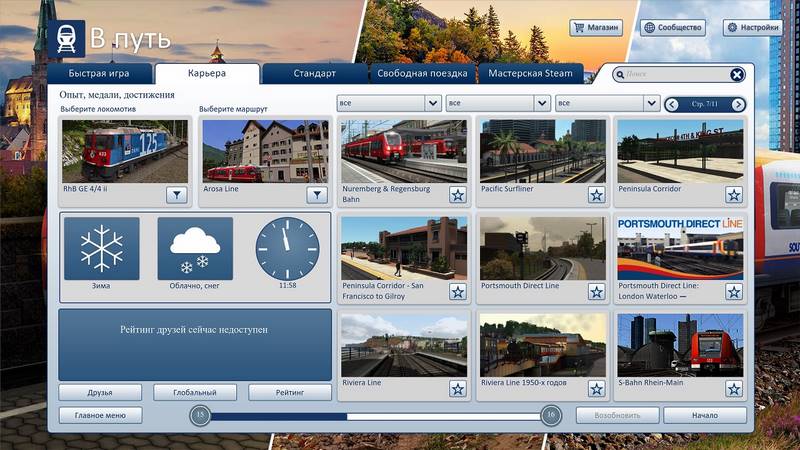
Task: Select the Portsmouth Direct Line thumbnail
Action: (541, 247)
